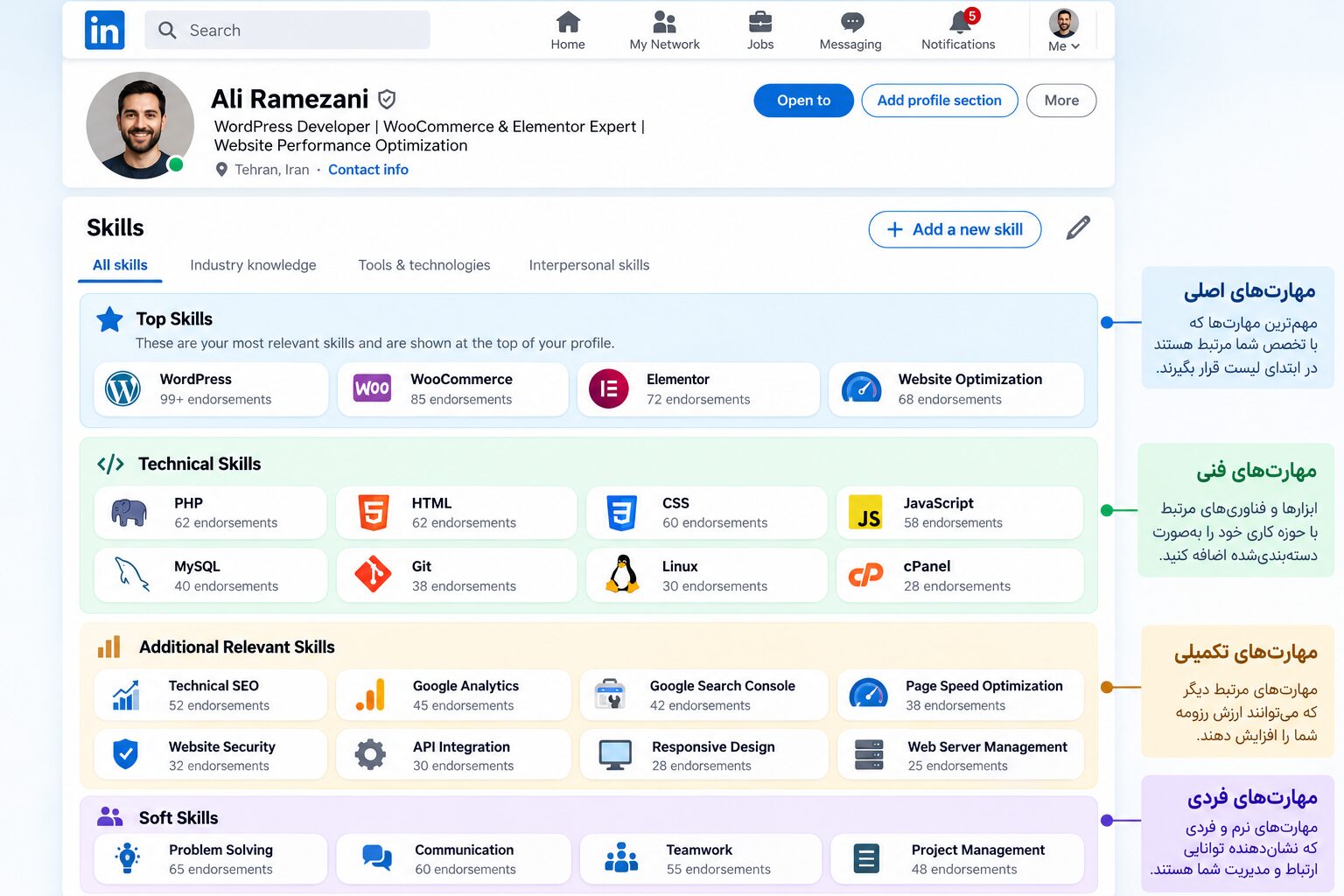
Task: Open the Home icon in navigation
Action: pyautogui.click(x=568, y=22)
